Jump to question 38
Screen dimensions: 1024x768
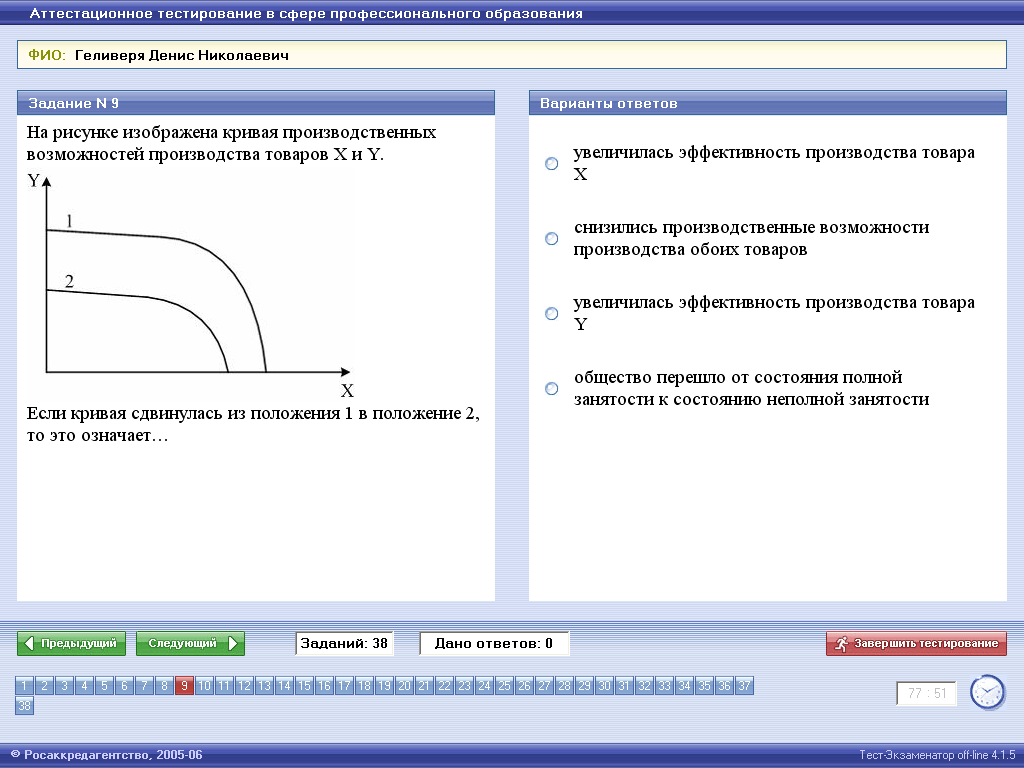coord(24,706)
